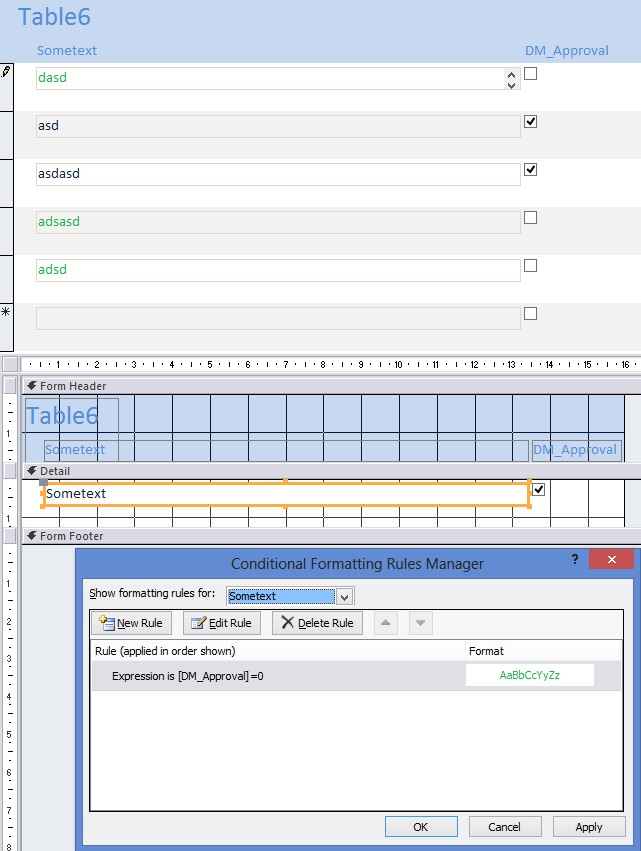Click Cancel in Conditional Formatting dialog
Image resolution: width=641 pixels, height=851 pixels.
tap(505, 827)
